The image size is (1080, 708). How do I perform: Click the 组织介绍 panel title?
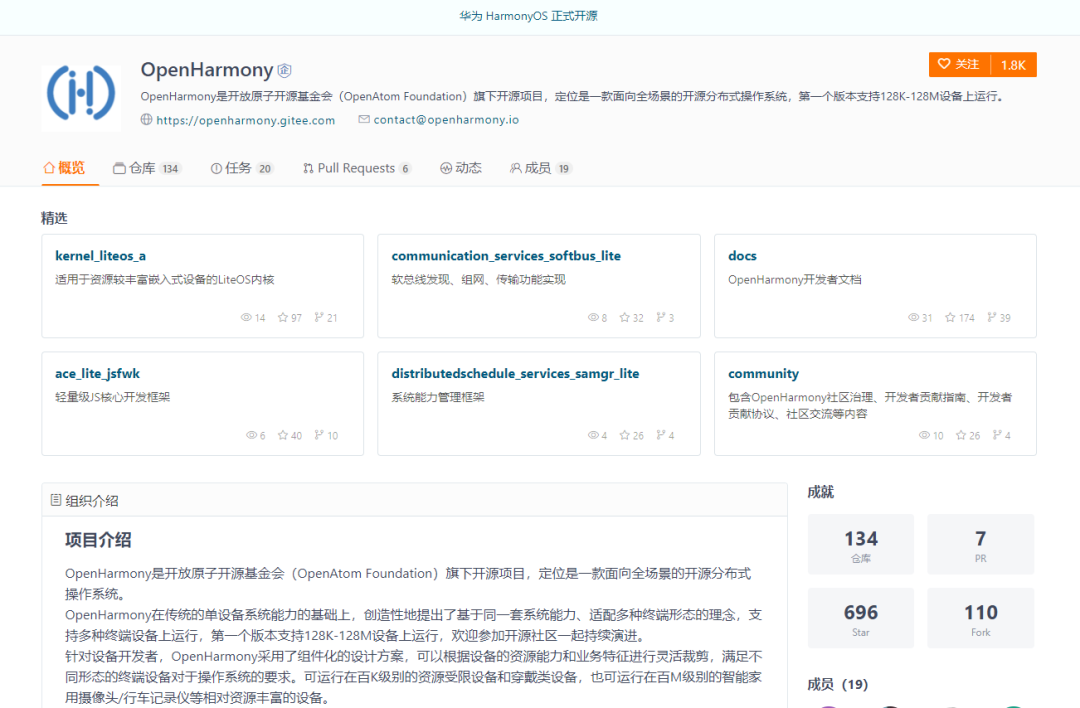coord(92,501)
